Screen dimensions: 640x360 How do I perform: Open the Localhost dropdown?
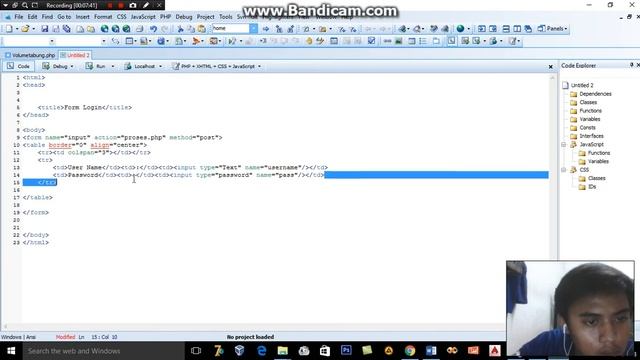coord(160,66)
